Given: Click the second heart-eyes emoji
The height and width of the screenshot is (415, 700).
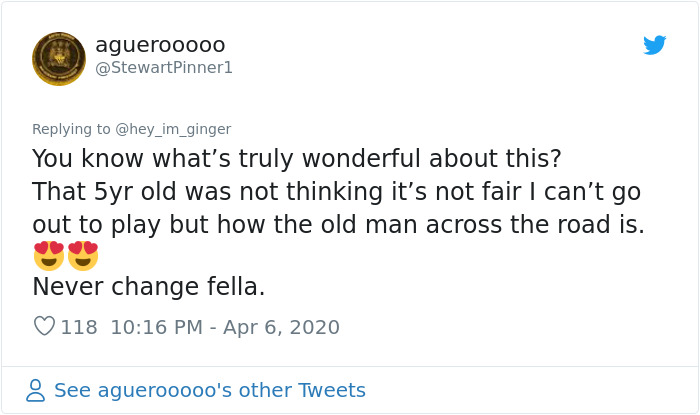Looking at the screenshot, I should point(83,256).
